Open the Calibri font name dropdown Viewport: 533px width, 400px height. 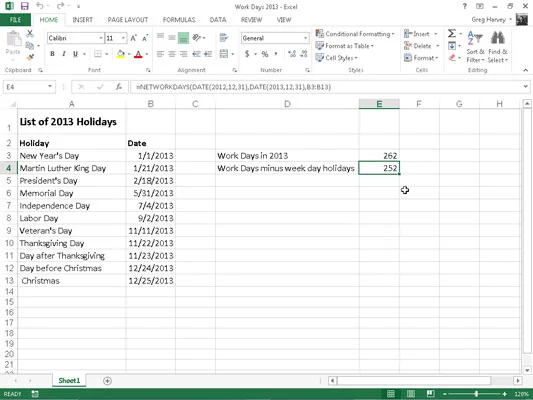101,38
